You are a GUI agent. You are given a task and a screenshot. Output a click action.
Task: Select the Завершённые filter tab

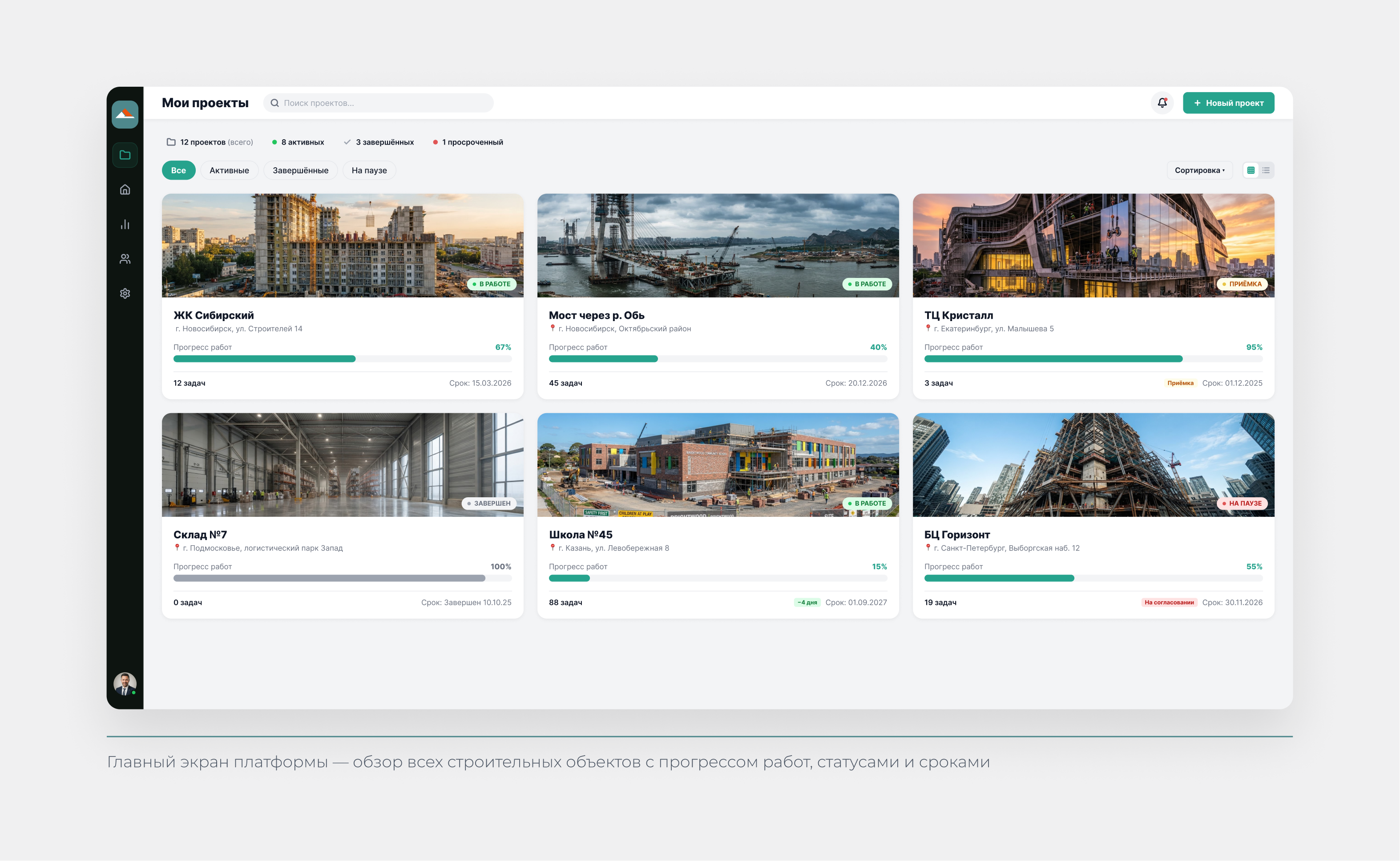tap(300, 170)
